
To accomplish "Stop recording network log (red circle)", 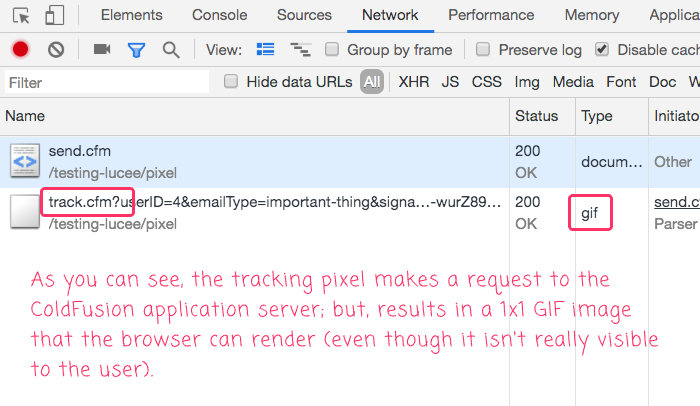I will [x=20, y=49].
